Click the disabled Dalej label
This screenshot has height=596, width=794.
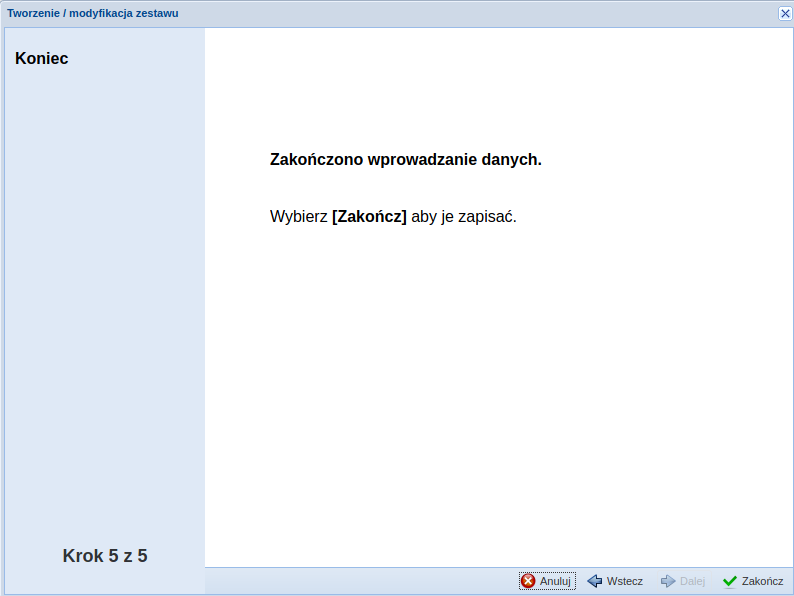[692, 581]
